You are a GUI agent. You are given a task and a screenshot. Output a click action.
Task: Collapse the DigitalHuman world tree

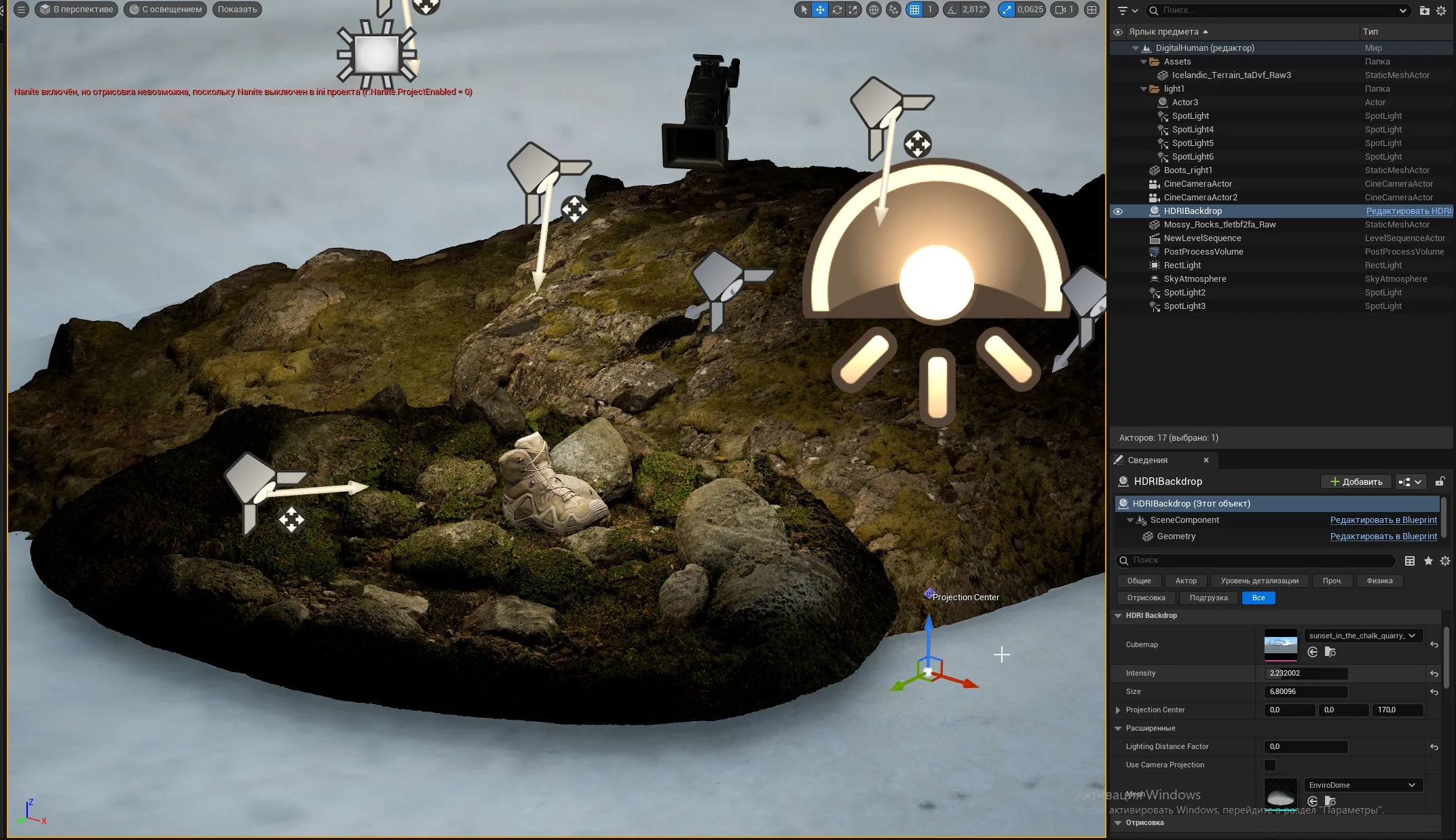1136,48
